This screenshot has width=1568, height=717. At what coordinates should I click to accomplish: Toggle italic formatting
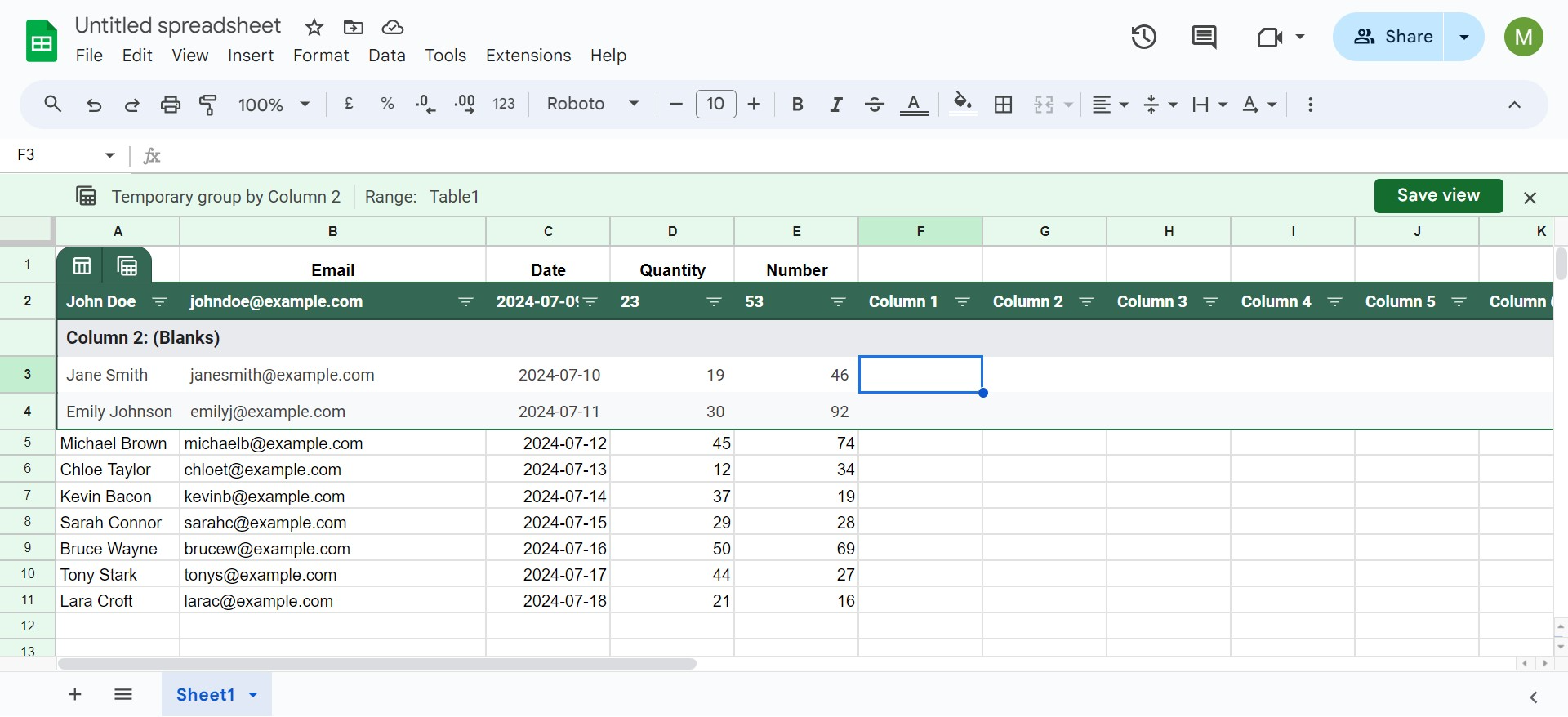836,105
